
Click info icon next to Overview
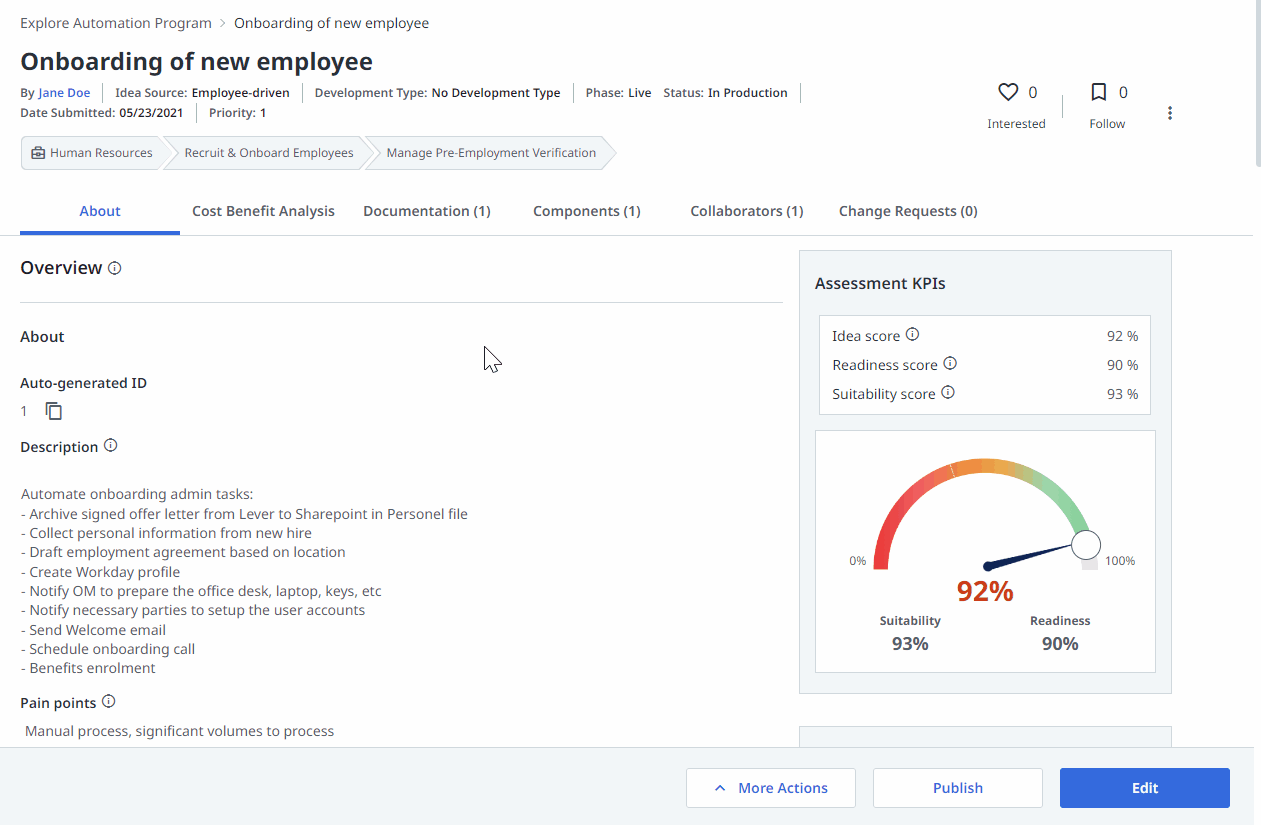click(x=115, y=268)
